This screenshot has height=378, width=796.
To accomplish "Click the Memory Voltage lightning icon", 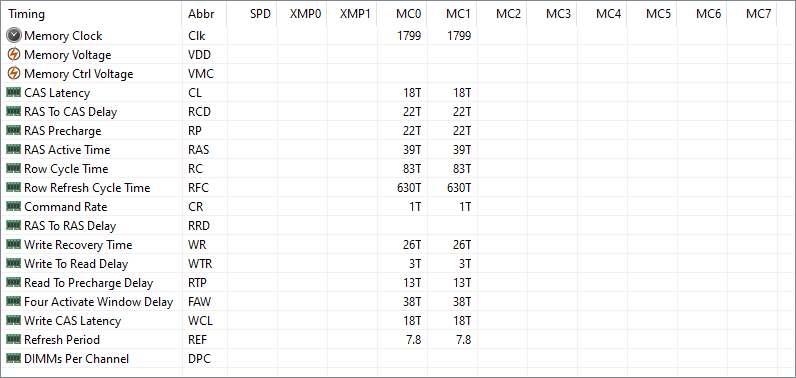I will [14, 54].
